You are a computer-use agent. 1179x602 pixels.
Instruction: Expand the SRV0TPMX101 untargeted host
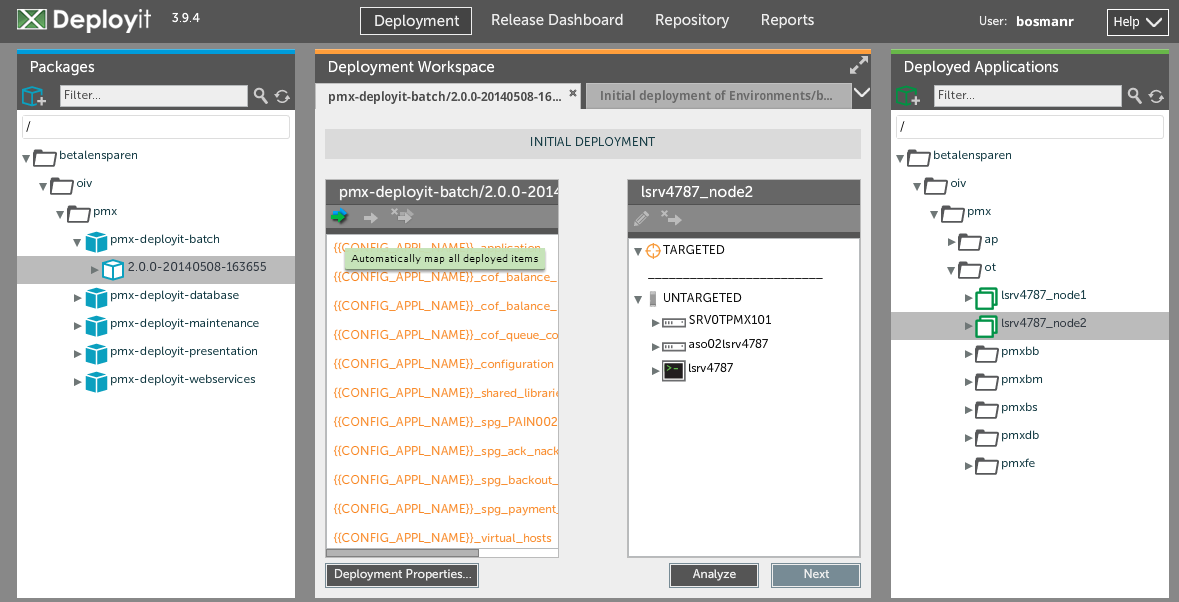(x=655, y=322)
